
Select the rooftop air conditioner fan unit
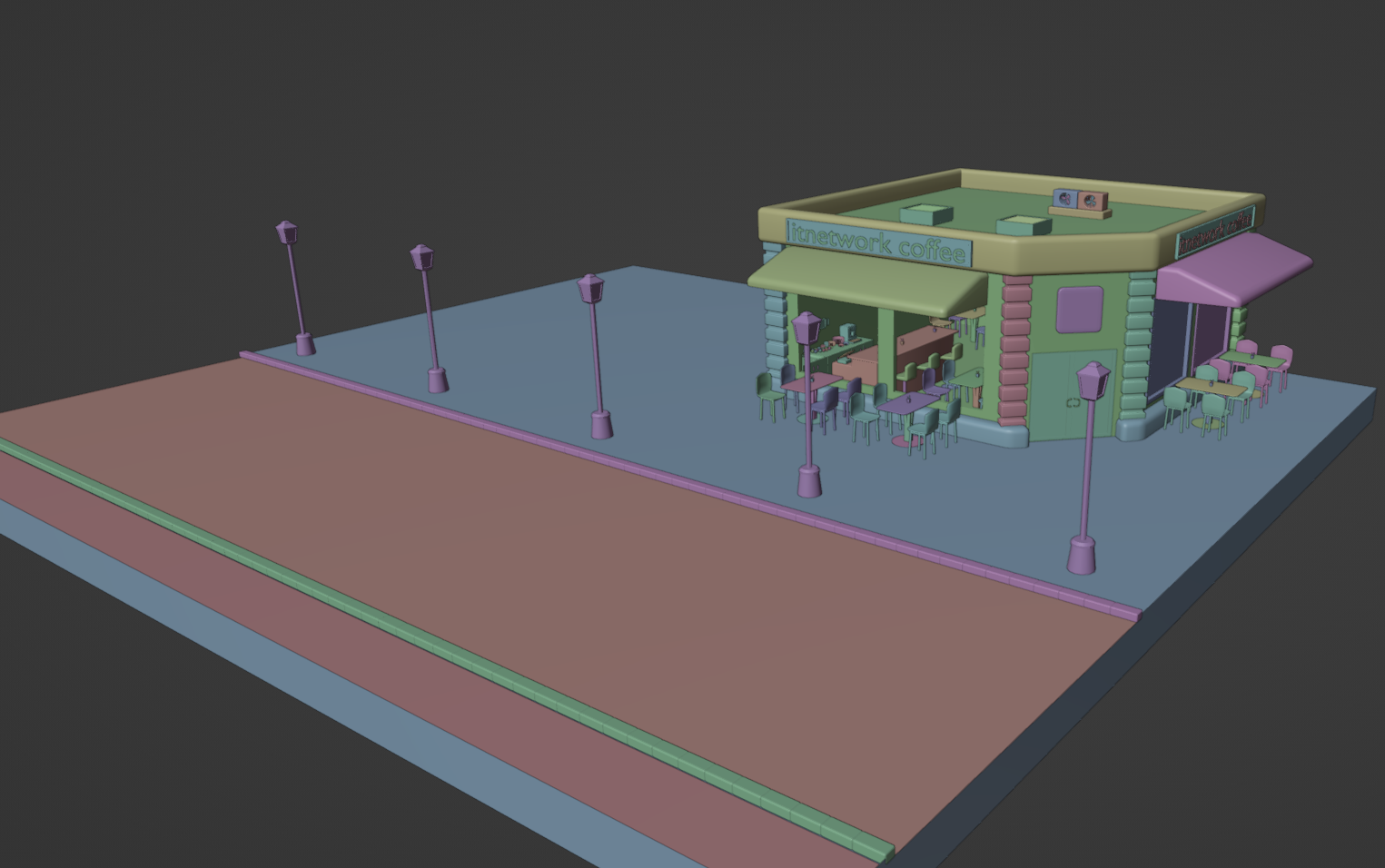pyautogui.click(x=1078, y=201)
